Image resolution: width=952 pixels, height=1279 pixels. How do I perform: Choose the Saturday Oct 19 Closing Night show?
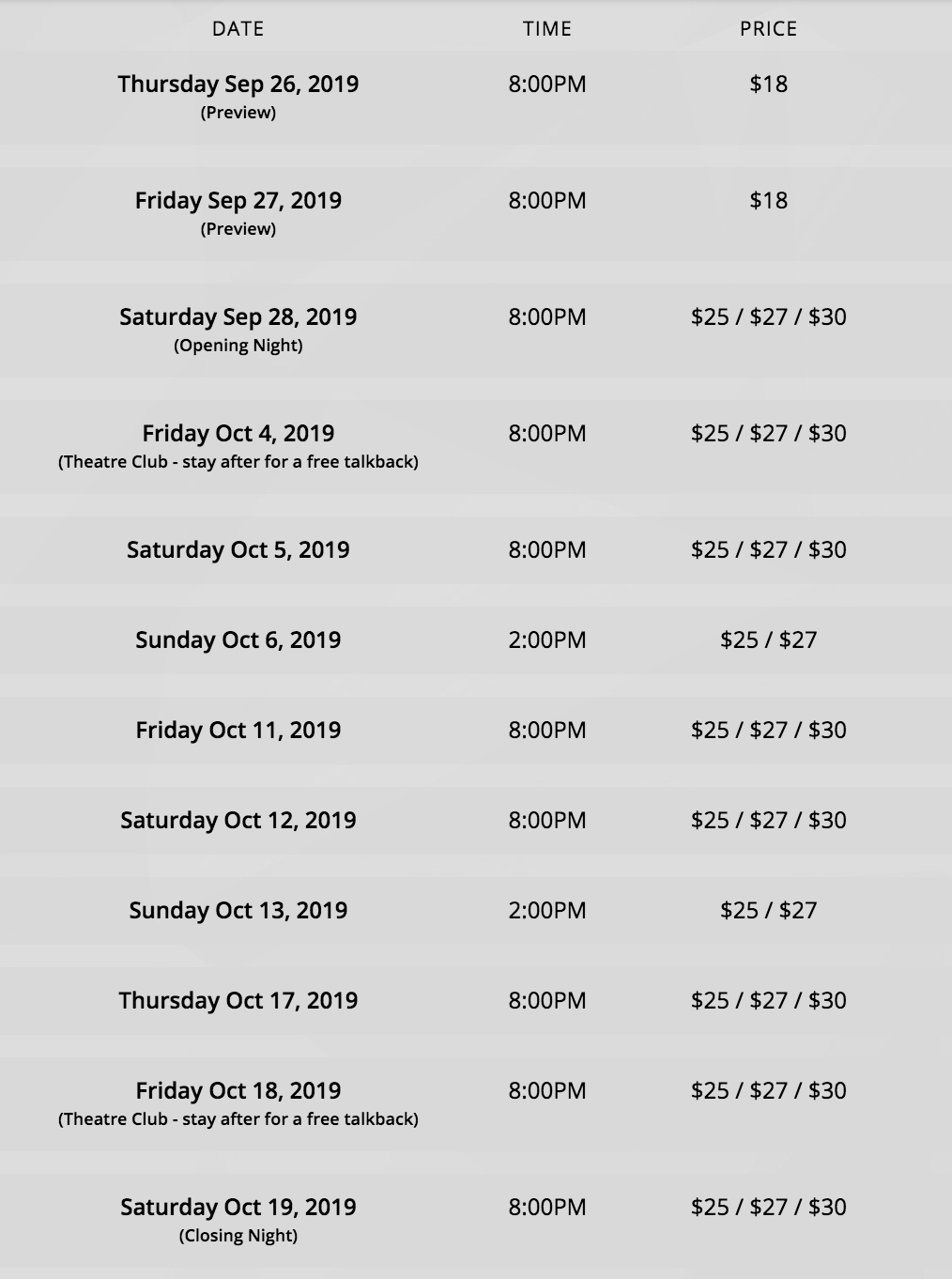tap(238, 1207)
